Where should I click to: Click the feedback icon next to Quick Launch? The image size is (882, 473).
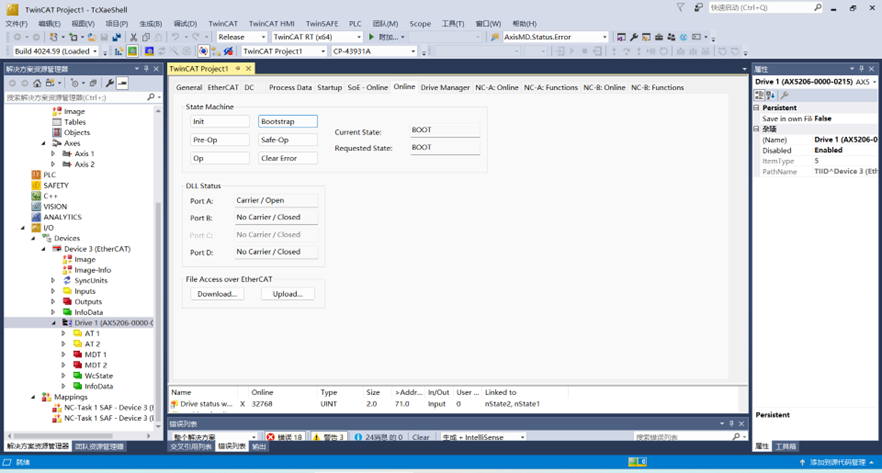click(698, 7)
